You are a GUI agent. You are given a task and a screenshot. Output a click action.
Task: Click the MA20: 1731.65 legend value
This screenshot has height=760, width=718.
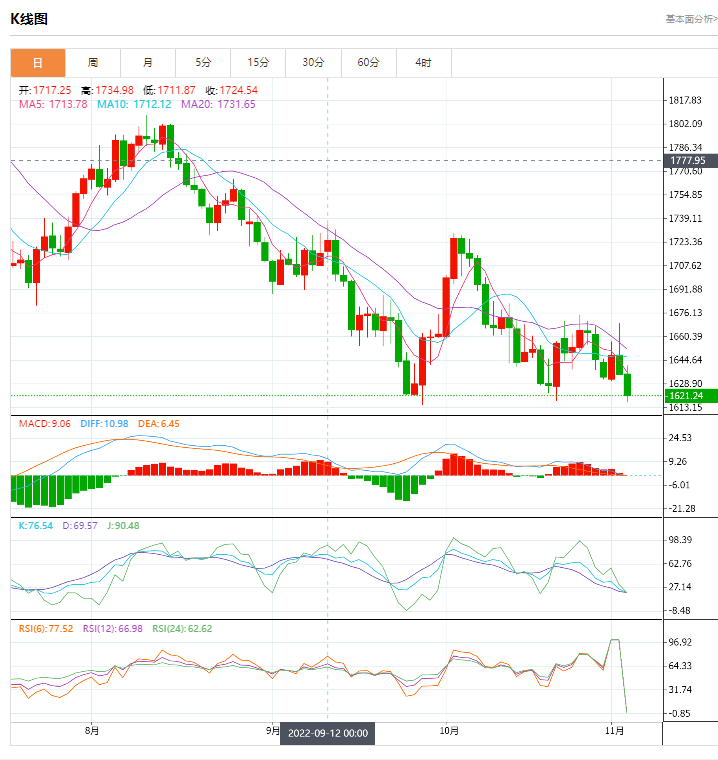[218, 104]
